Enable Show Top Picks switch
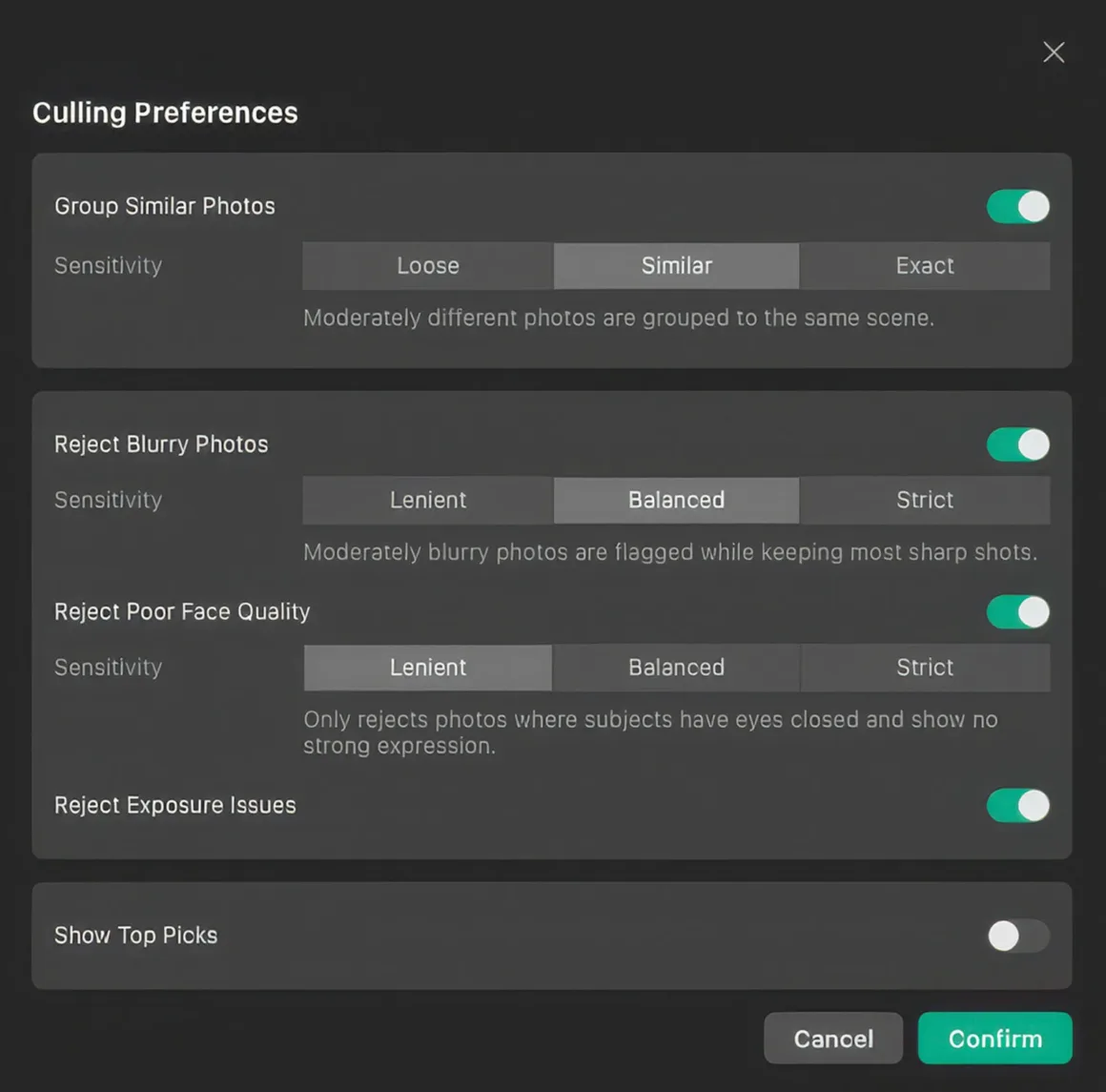This screenshot has width=1106, height=1092. tap(1018, 937)
